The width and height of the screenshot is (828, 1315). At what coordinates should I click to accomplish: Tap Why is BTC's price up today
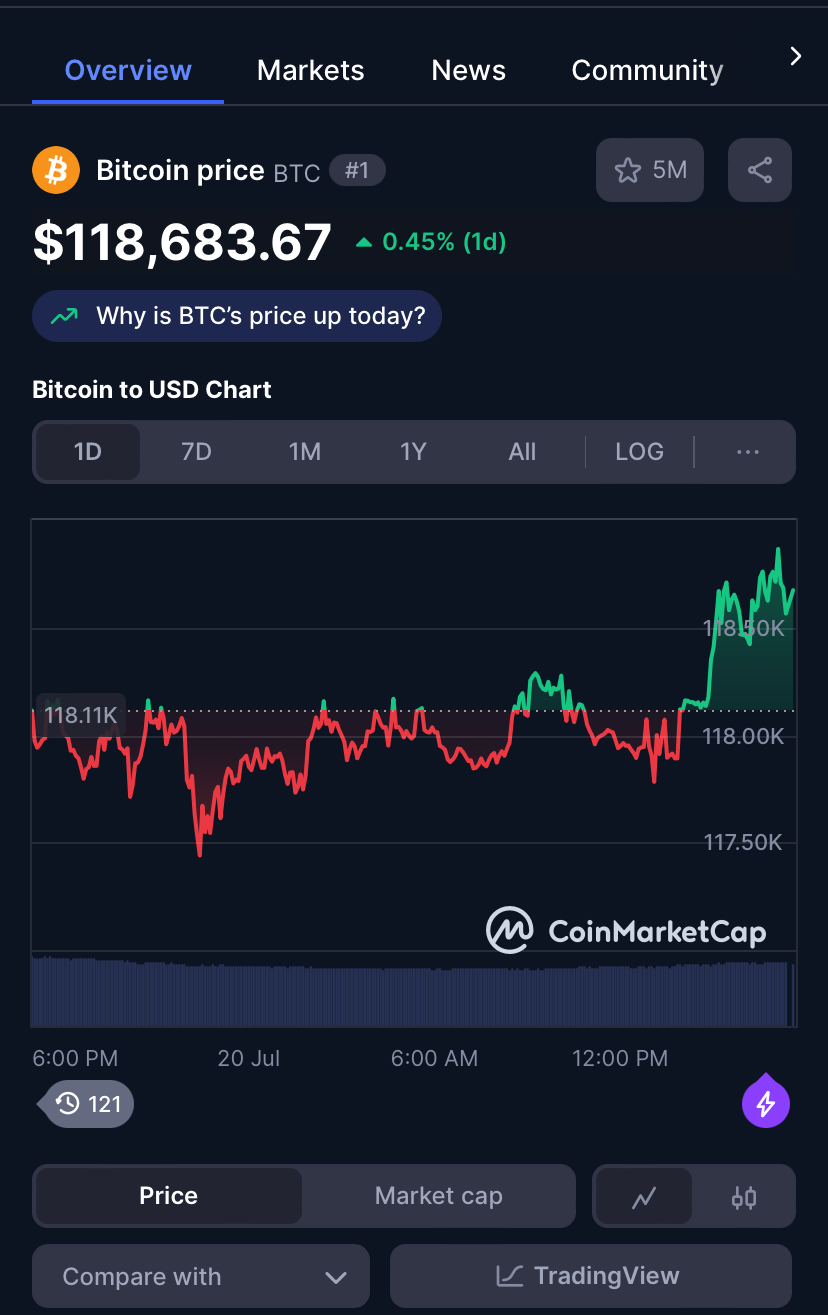point(237,316)
